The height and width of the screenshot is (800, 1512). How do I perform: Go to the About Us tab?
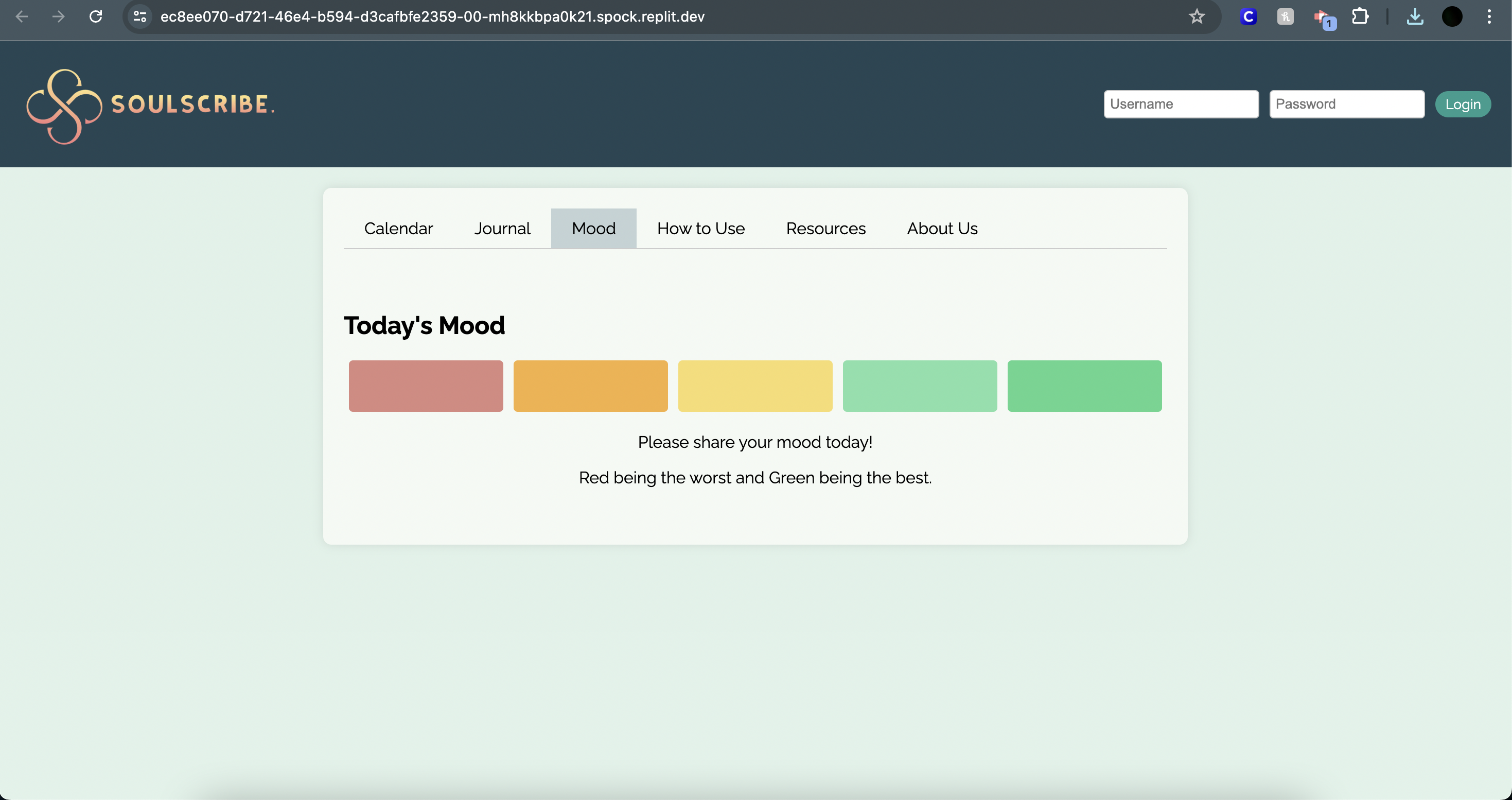[941, 229]
